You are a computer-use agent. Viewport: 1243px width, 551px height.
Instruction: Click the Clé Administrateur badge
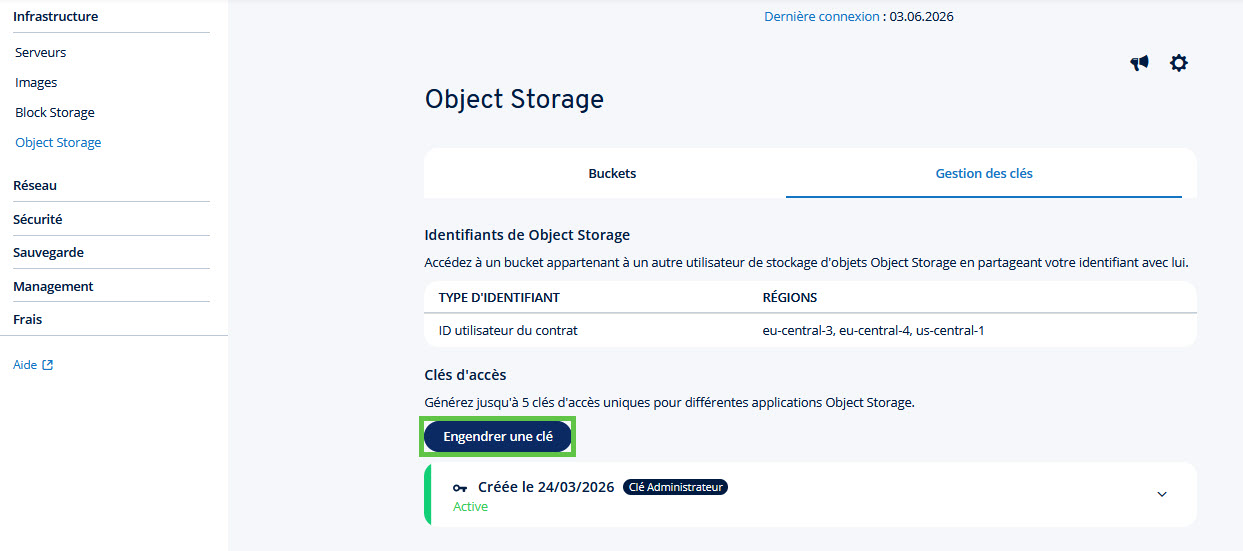675,487
